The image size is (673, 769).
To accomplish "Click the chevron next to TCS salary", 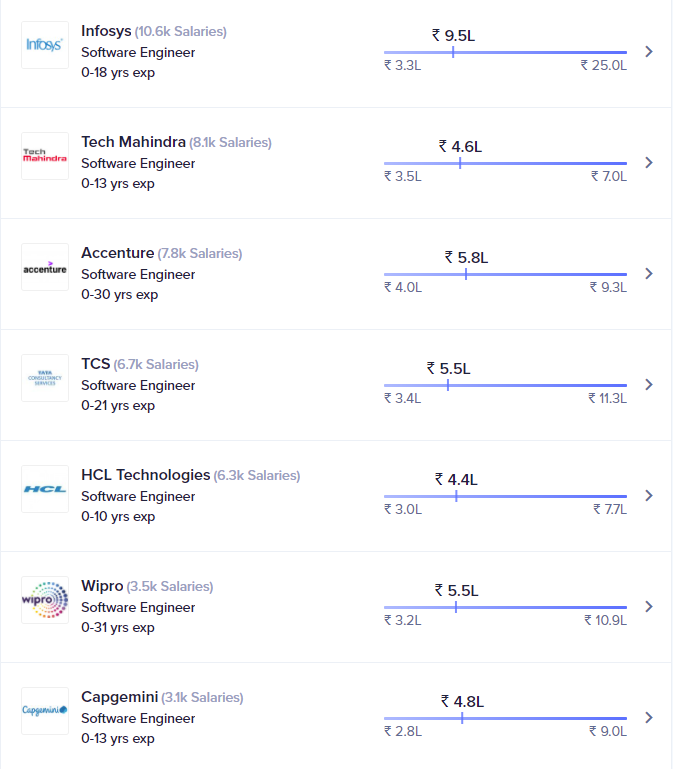I will [649, 384].
